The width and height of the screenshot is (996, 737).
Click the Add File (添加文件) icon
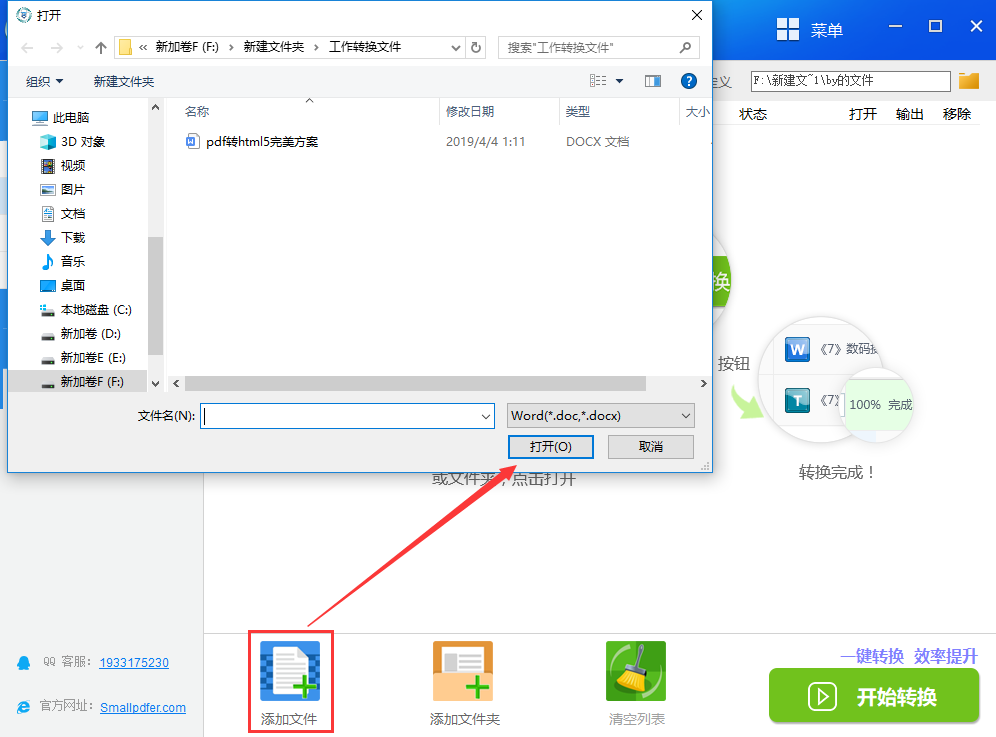coord(290,671)
